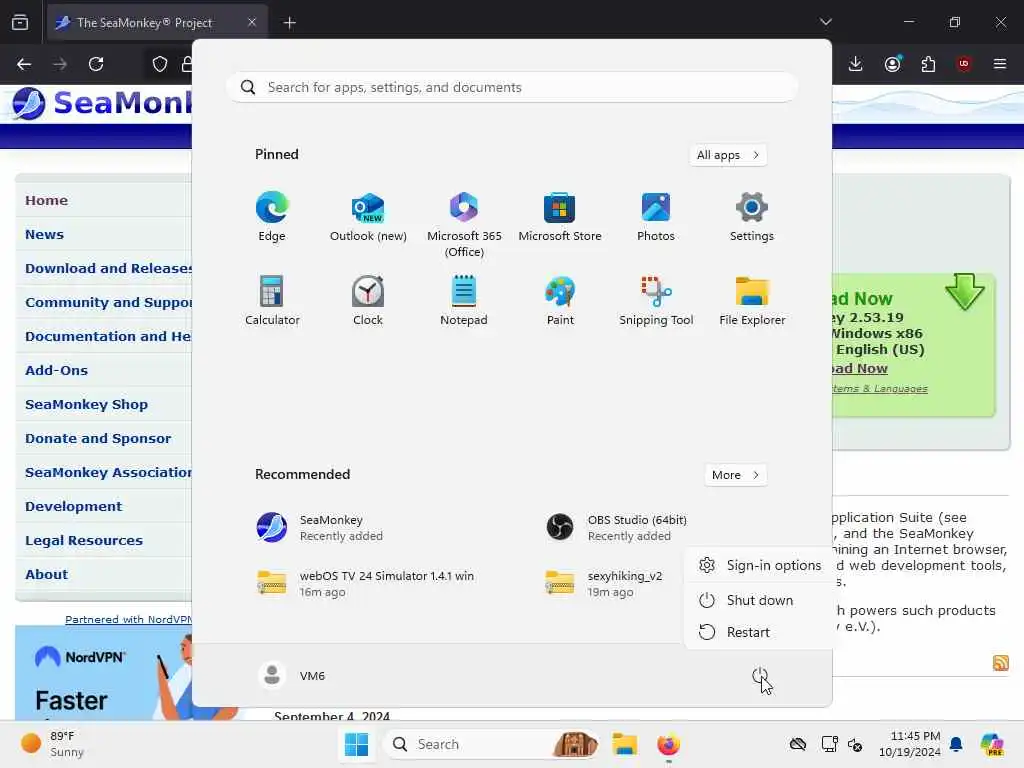Launch Paint from Start menu
The image size is (1024, 768).
pos(560,300)
